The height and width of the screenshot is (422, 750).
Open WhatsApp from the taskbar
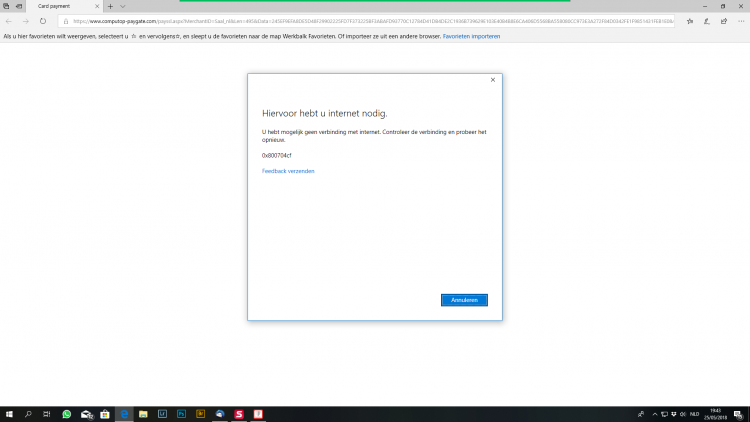tap(67, 414)
